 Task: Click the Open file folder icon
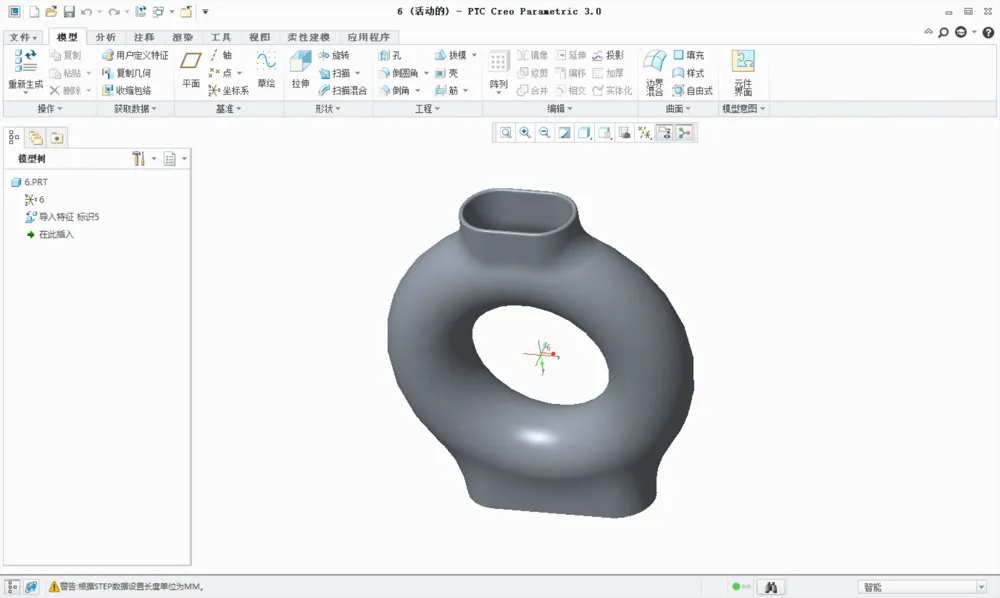coord(52,11)
